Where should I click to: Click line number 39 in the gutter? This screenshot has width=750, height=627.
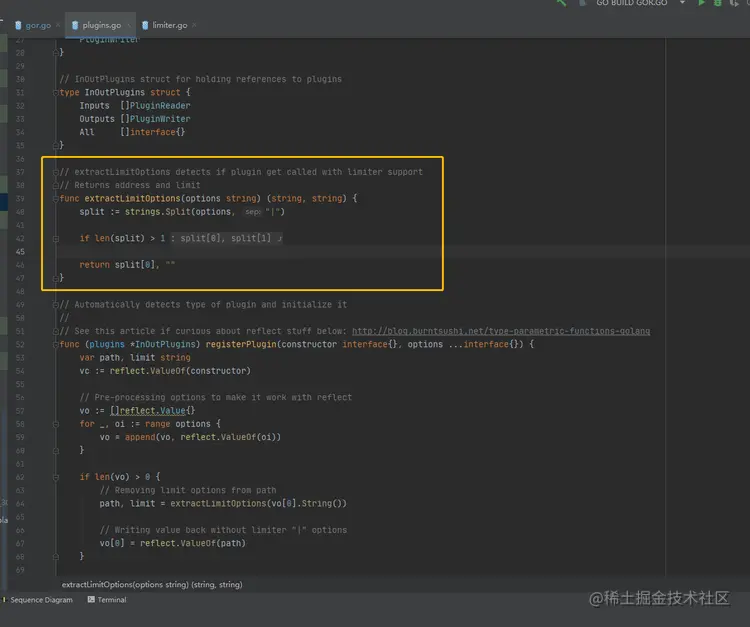pyautogui.click(x=20, y=198)
